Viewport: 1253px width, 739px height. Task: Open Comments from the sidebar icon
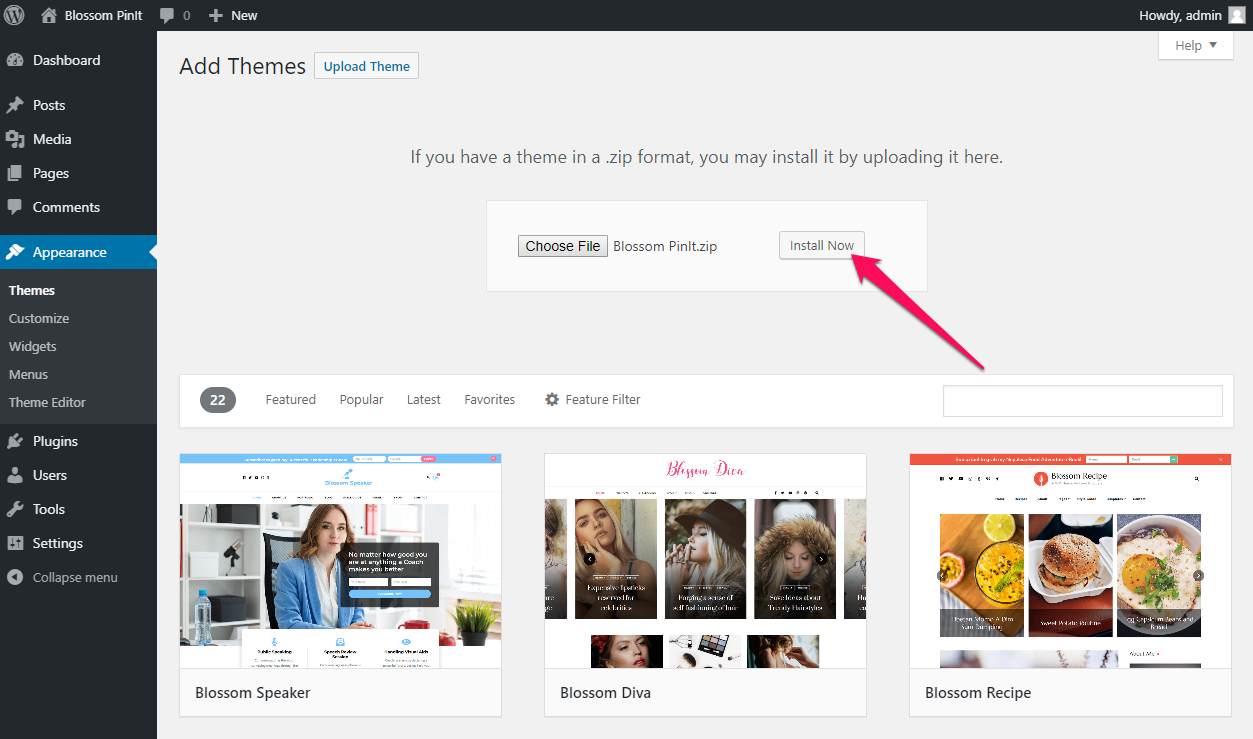click(15, 207)
